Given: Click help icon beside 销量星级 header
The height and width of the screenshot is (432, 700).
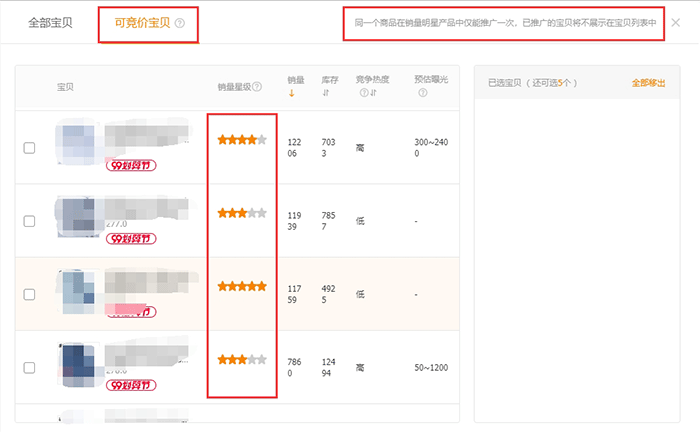Looking at the screenshot, I should coord(257,87).
